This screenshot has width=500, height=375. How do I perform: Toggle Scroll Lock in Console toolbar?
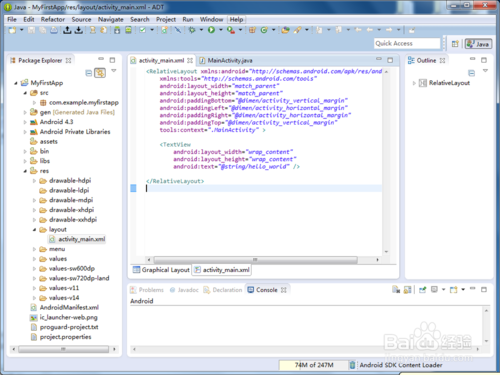[407, 290]
